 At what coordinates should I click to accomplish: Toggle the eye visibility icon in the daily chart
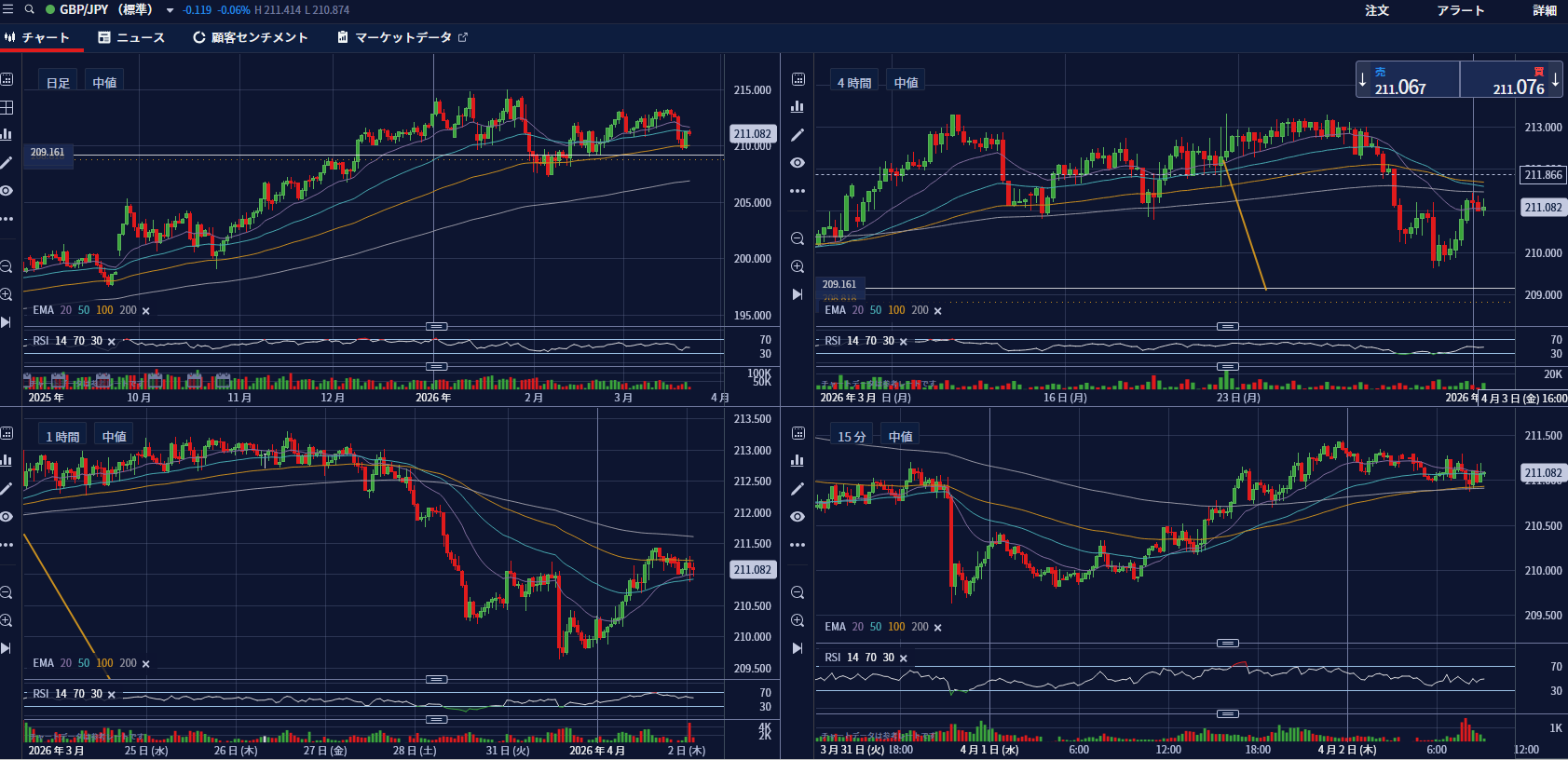7,191
